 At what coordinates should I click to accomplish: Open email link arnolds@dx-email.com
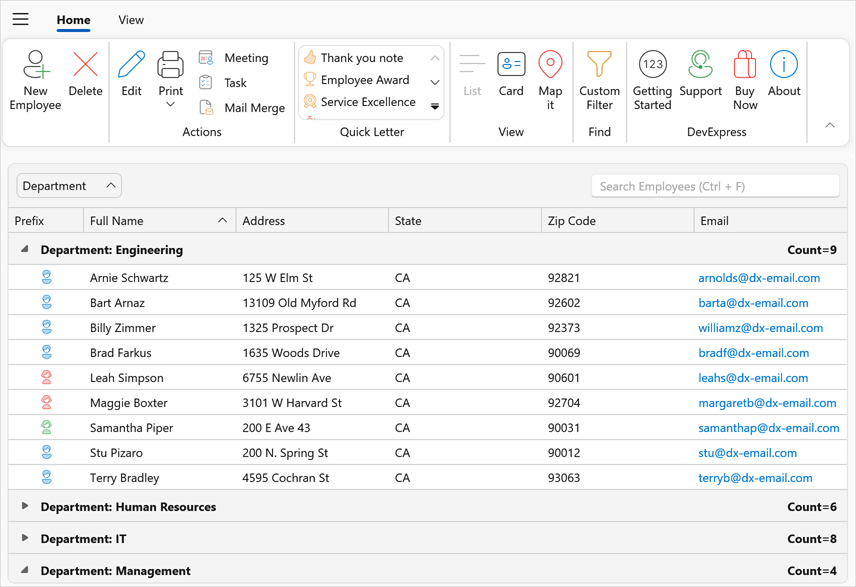tap(759, 278)
